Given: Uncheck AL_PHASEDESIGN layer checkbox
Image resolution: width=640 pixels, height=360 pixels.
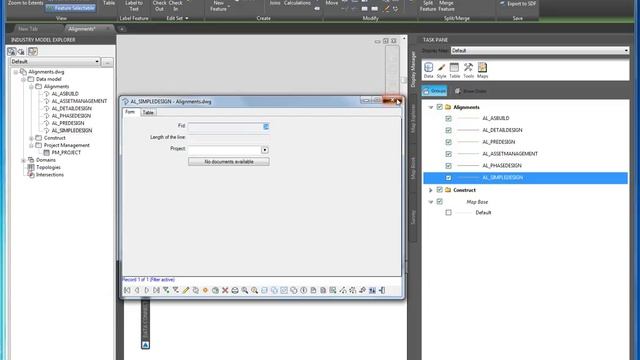Looking at the screenshot, I should coord(449,166).
